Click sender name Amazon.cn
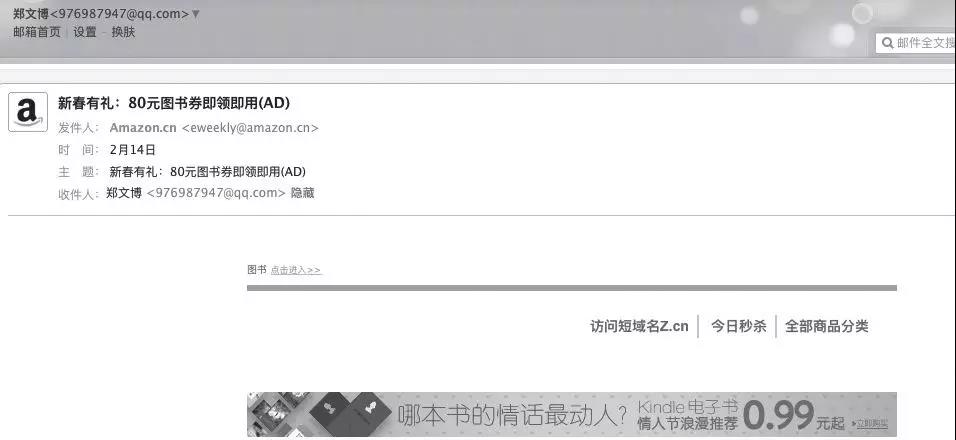956x440 pixels. coord(143,128)
